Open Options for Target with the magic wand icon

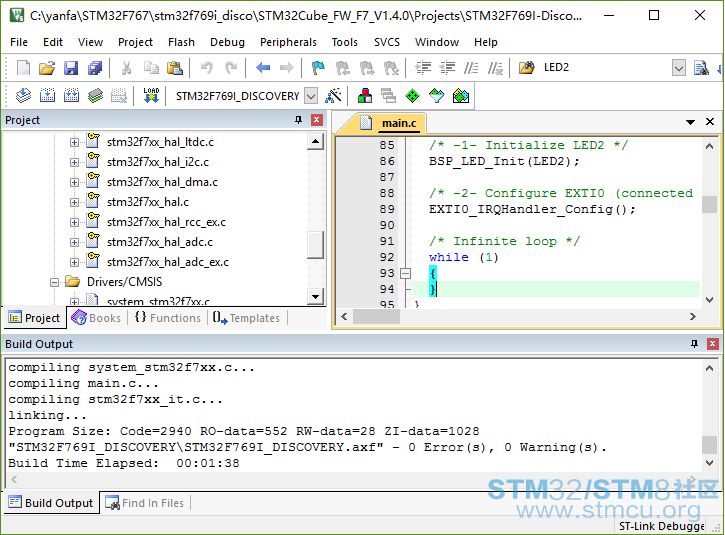pos(333,96)
